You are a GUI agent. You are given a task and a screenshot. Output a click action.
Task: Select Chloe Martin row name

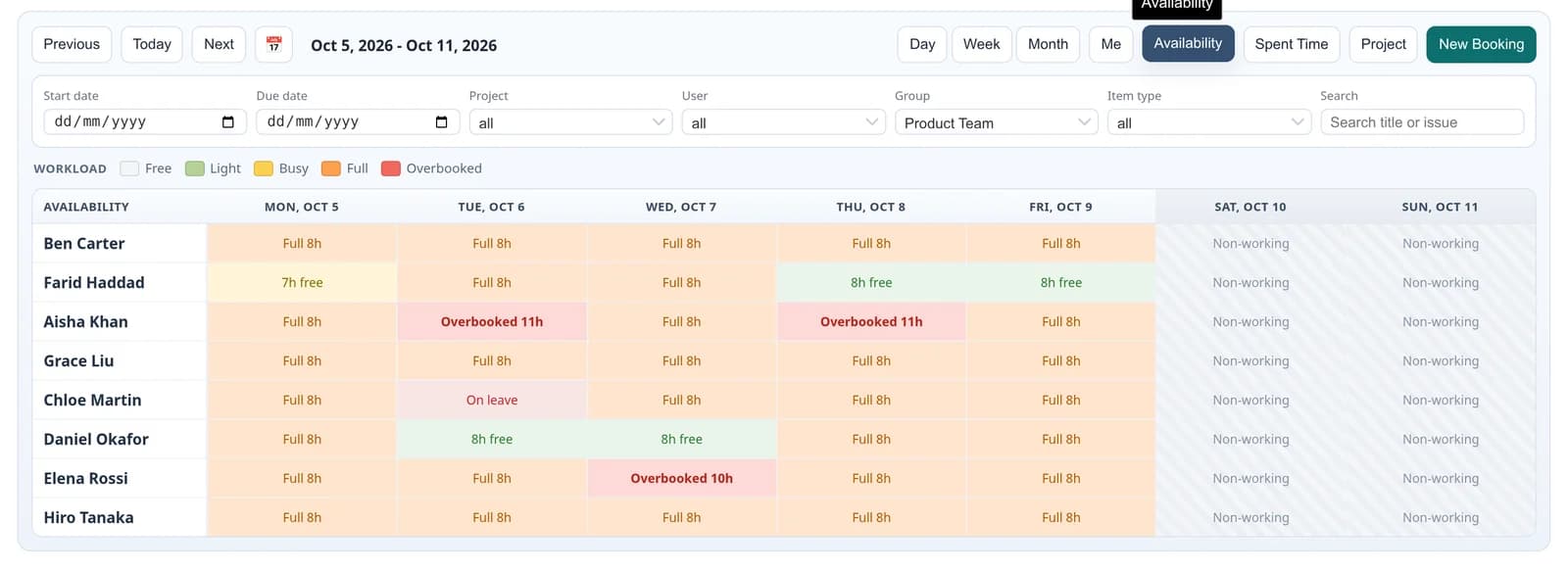point(92,401)
